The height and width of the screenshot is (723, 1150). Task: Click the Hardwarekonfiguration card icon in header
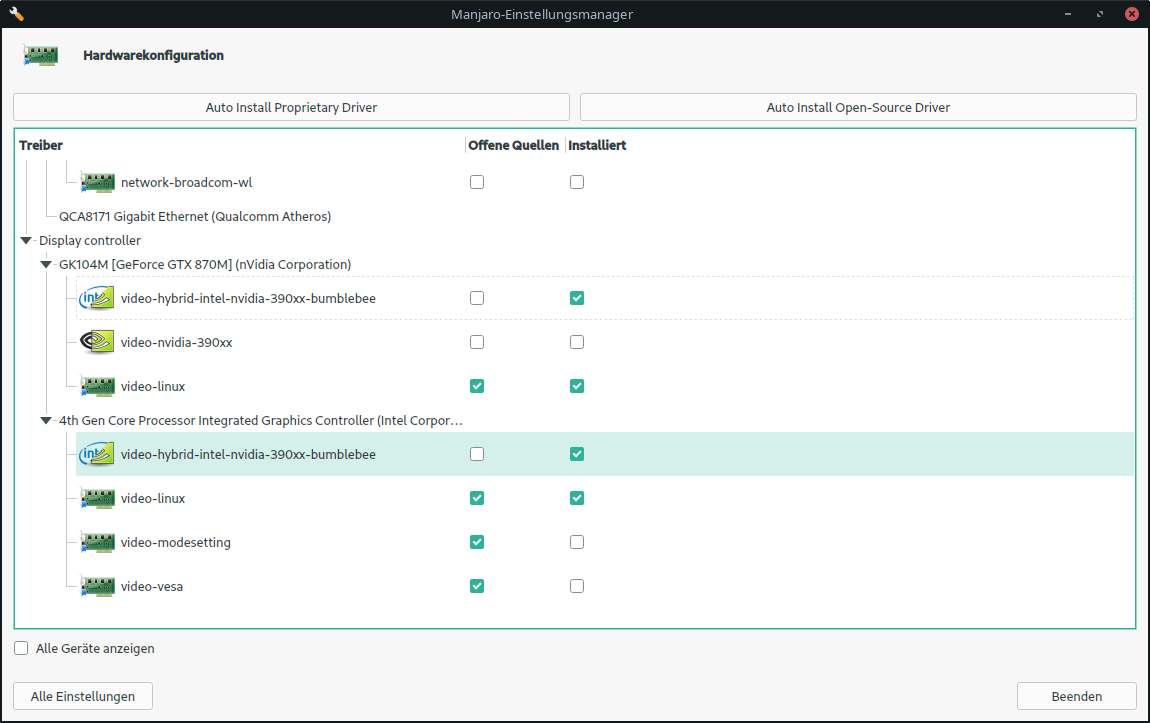(x=41, y=56)
